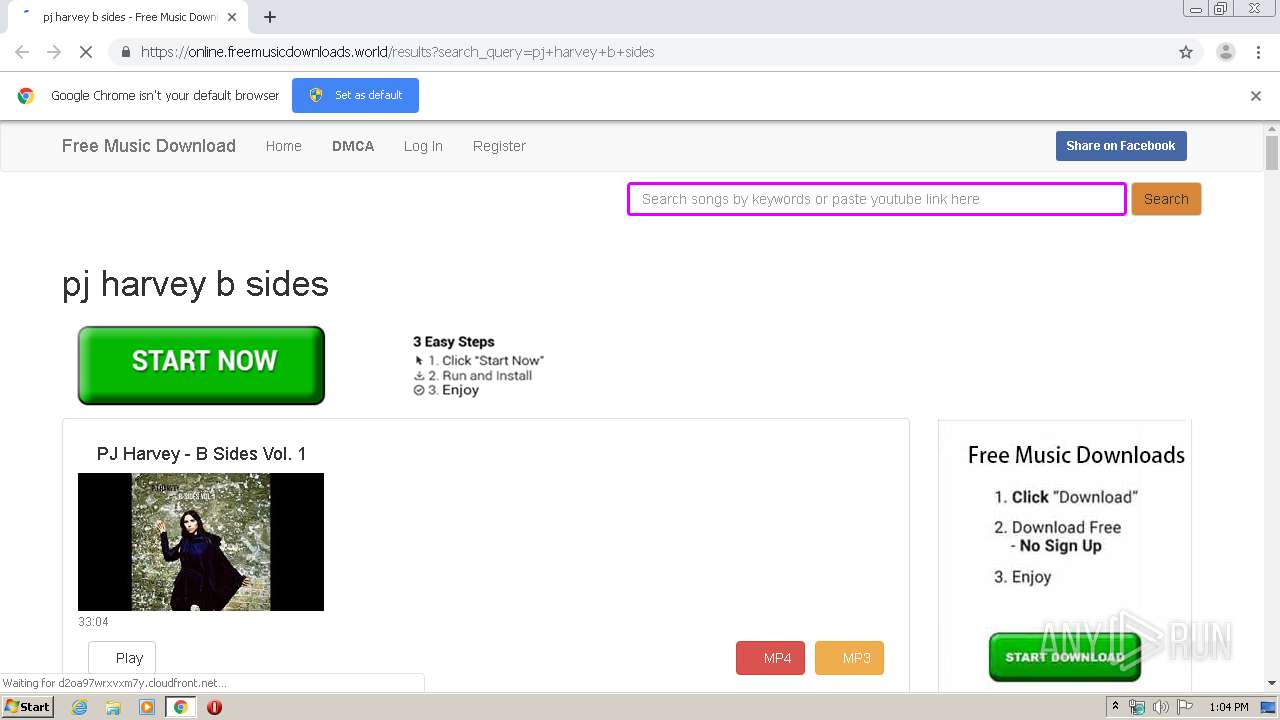Open a new browser tab
The image size is (1280, 720).
click(x=270, y=17)
